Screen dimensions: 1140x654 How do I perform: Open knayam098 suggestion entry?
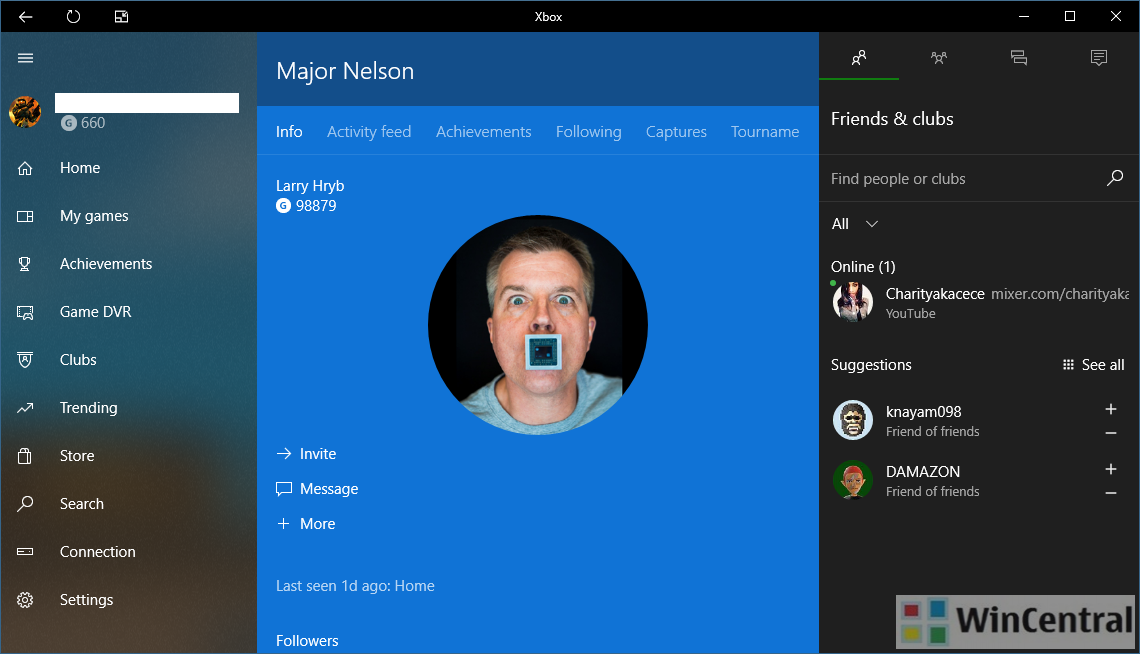(979, 420)
